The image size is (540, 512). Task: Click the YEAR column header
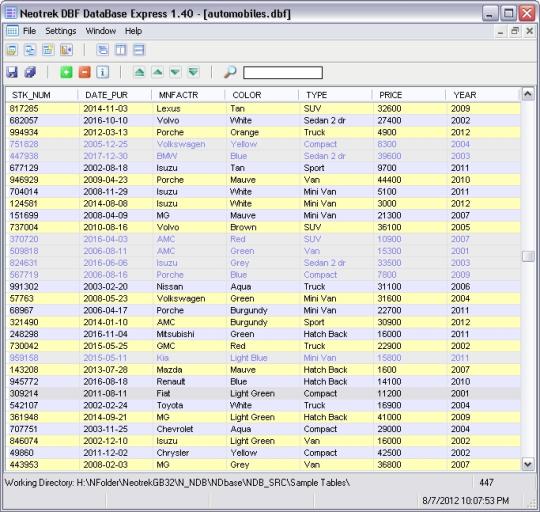click(482, 95)
